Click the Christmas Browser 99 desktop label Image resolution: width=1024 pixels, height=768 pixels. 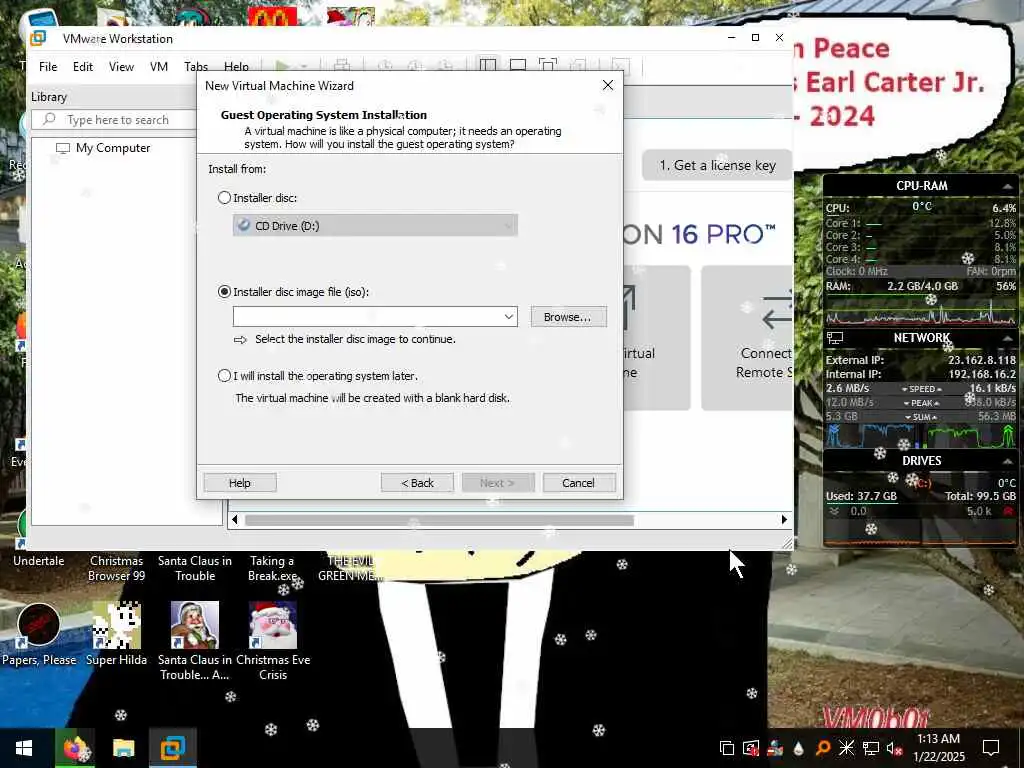pyautogui.click(x=116, y=568)
